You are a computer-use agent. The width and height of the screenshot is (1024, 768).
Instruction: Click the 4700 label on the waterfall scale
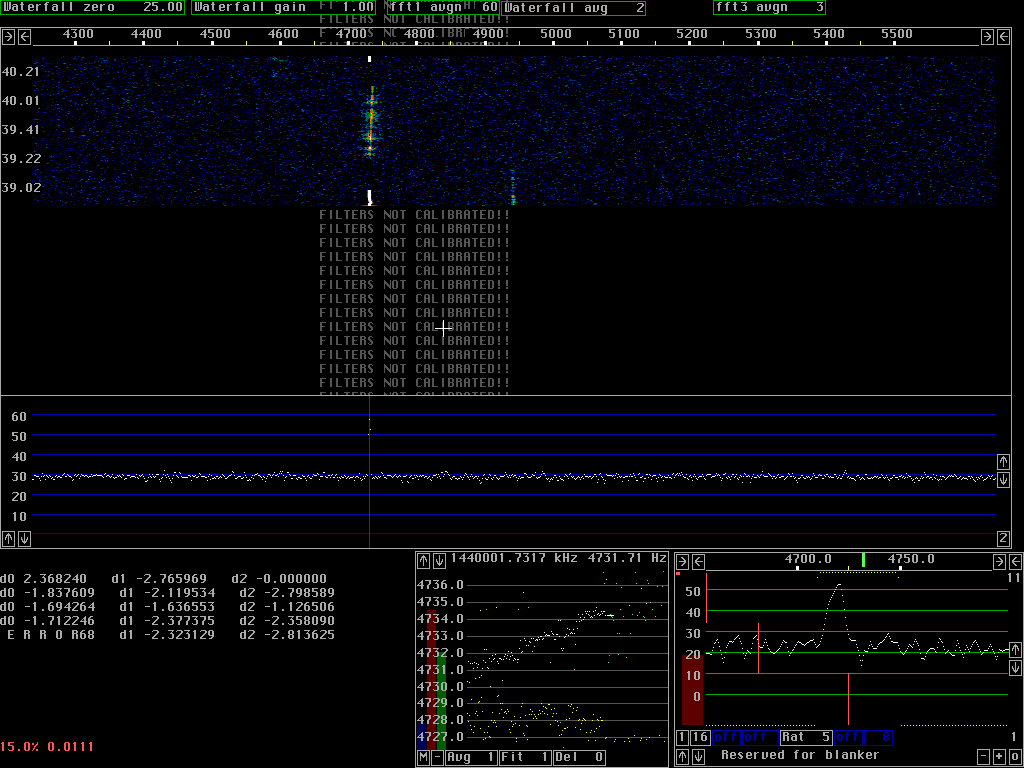coord(351,34)
